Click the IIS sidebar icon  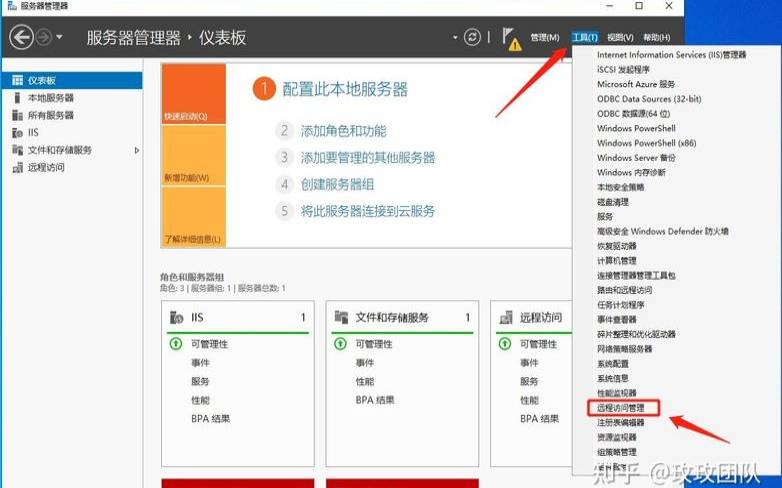point(17,133)
